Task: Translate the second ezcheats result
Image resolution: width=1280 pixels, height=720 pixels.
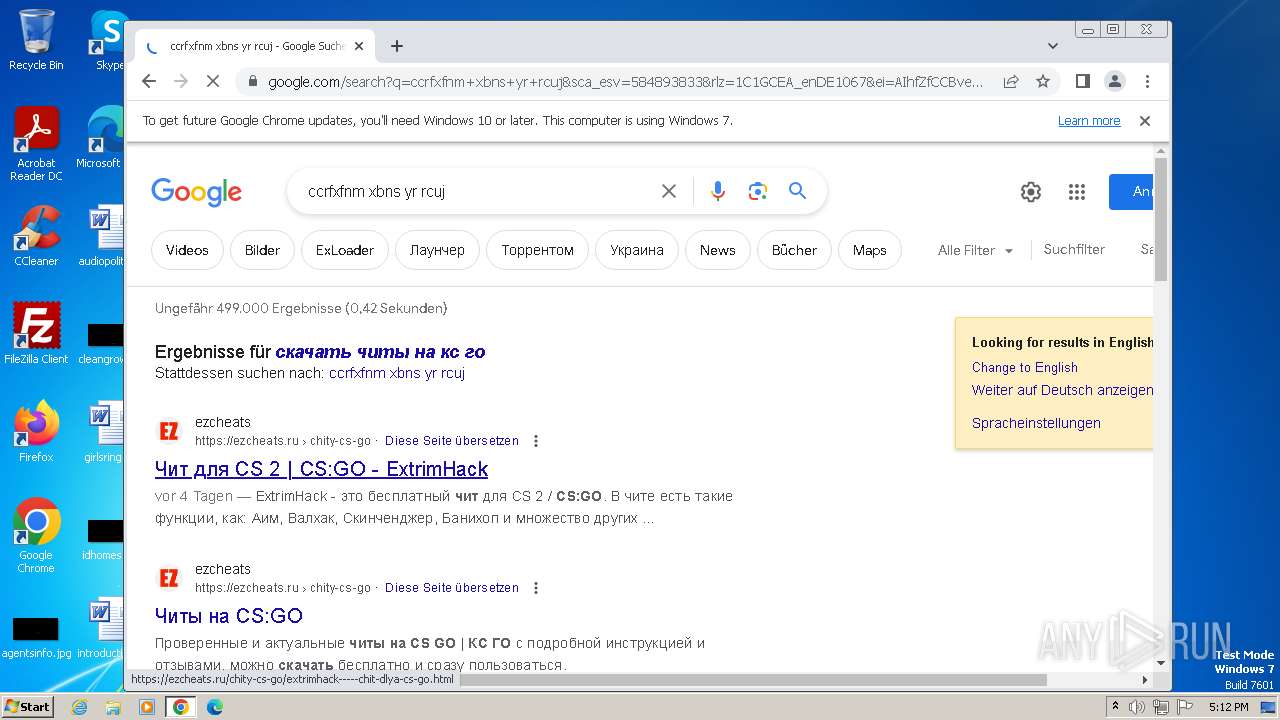Action: pos(452,588)
